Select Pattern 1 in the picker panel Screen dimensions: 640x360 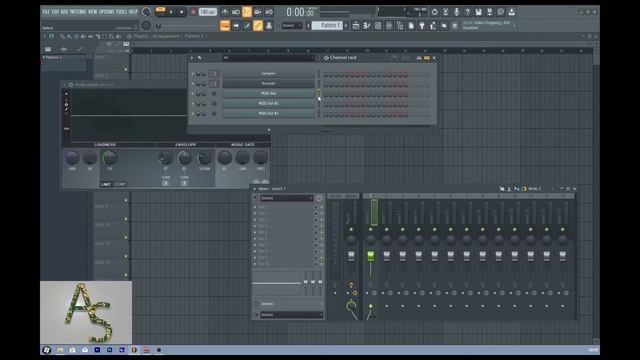(64, 58)
